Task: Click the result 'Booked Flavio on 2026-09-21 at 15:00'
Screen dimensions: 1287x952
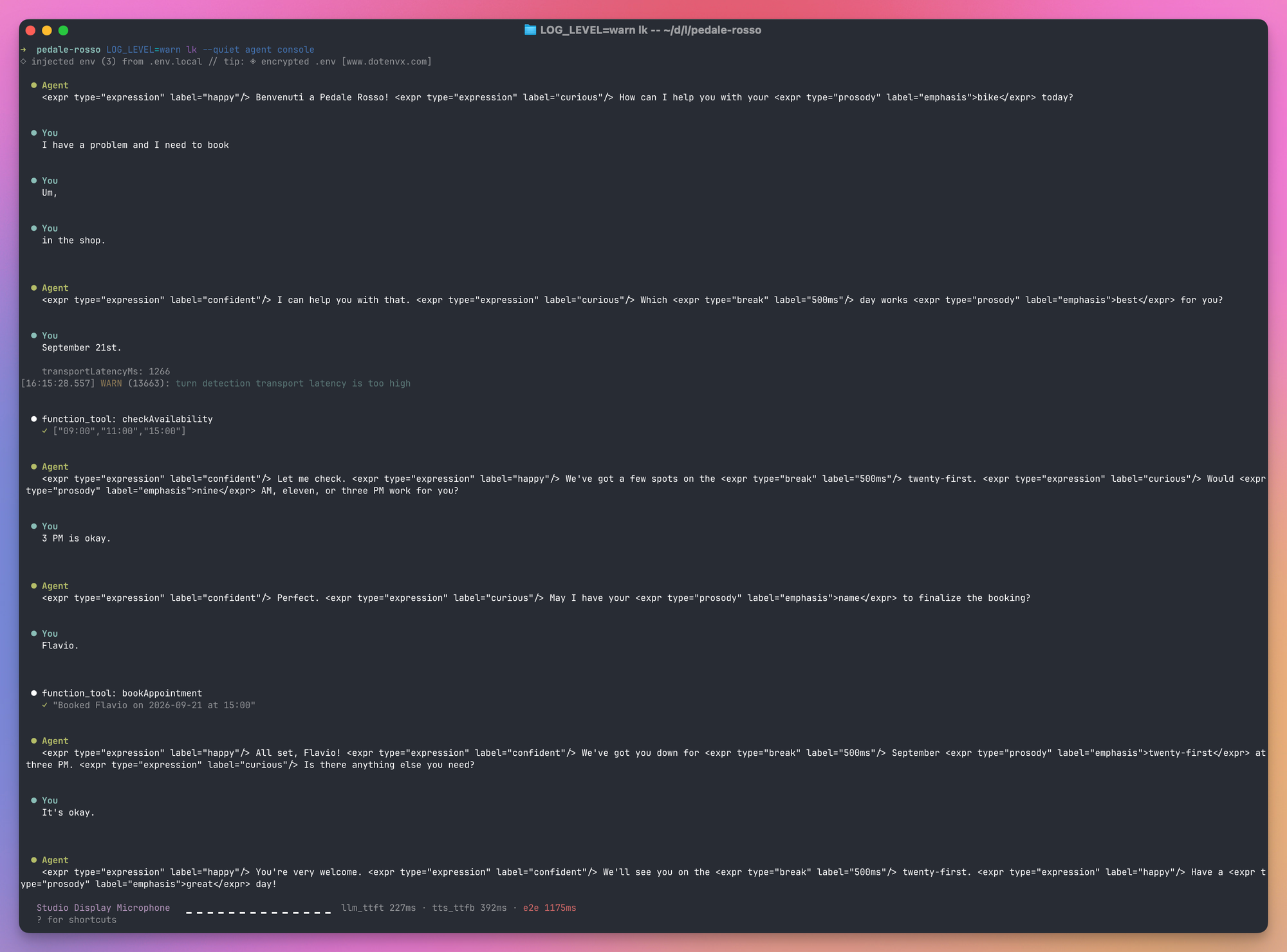Action: [154, 706]
